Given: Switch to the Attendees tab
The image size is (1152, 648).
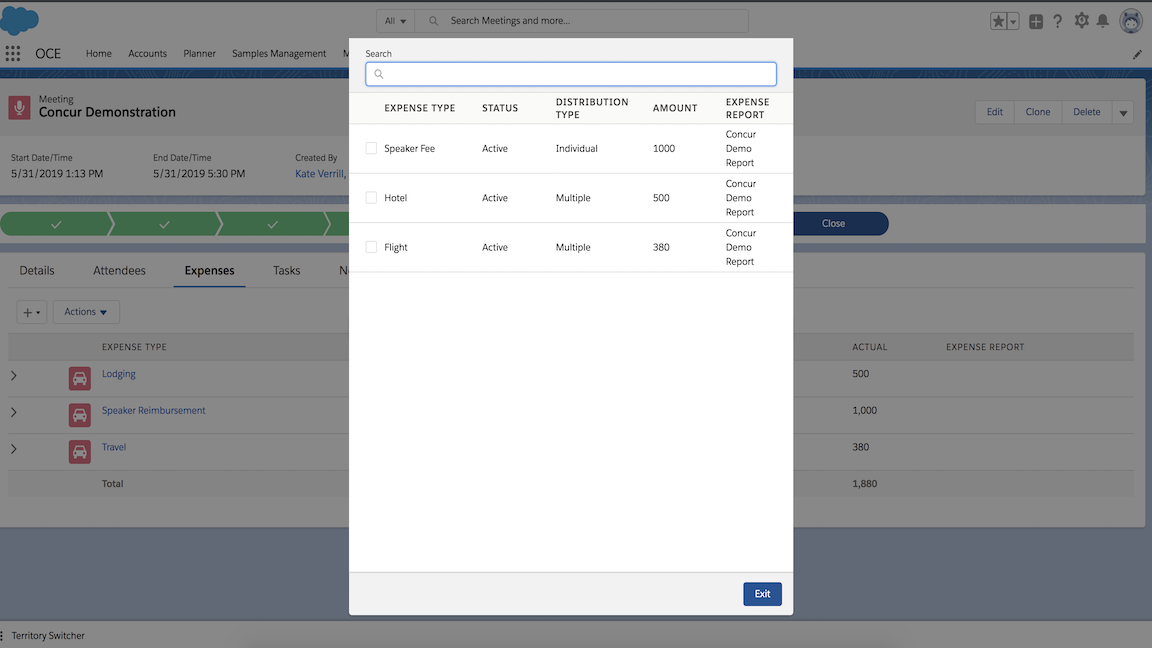Looking at the screenshot, I should 119,270.
